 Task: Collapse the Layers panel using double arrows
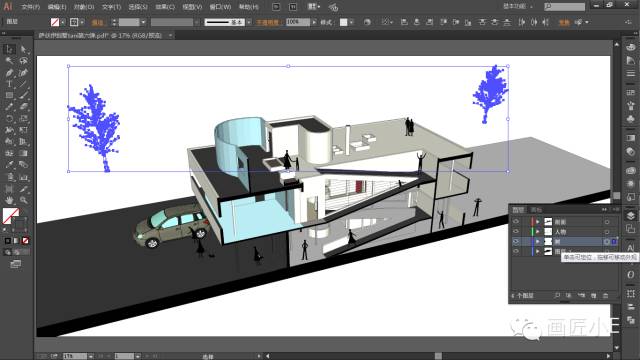[x=604, y=209]
